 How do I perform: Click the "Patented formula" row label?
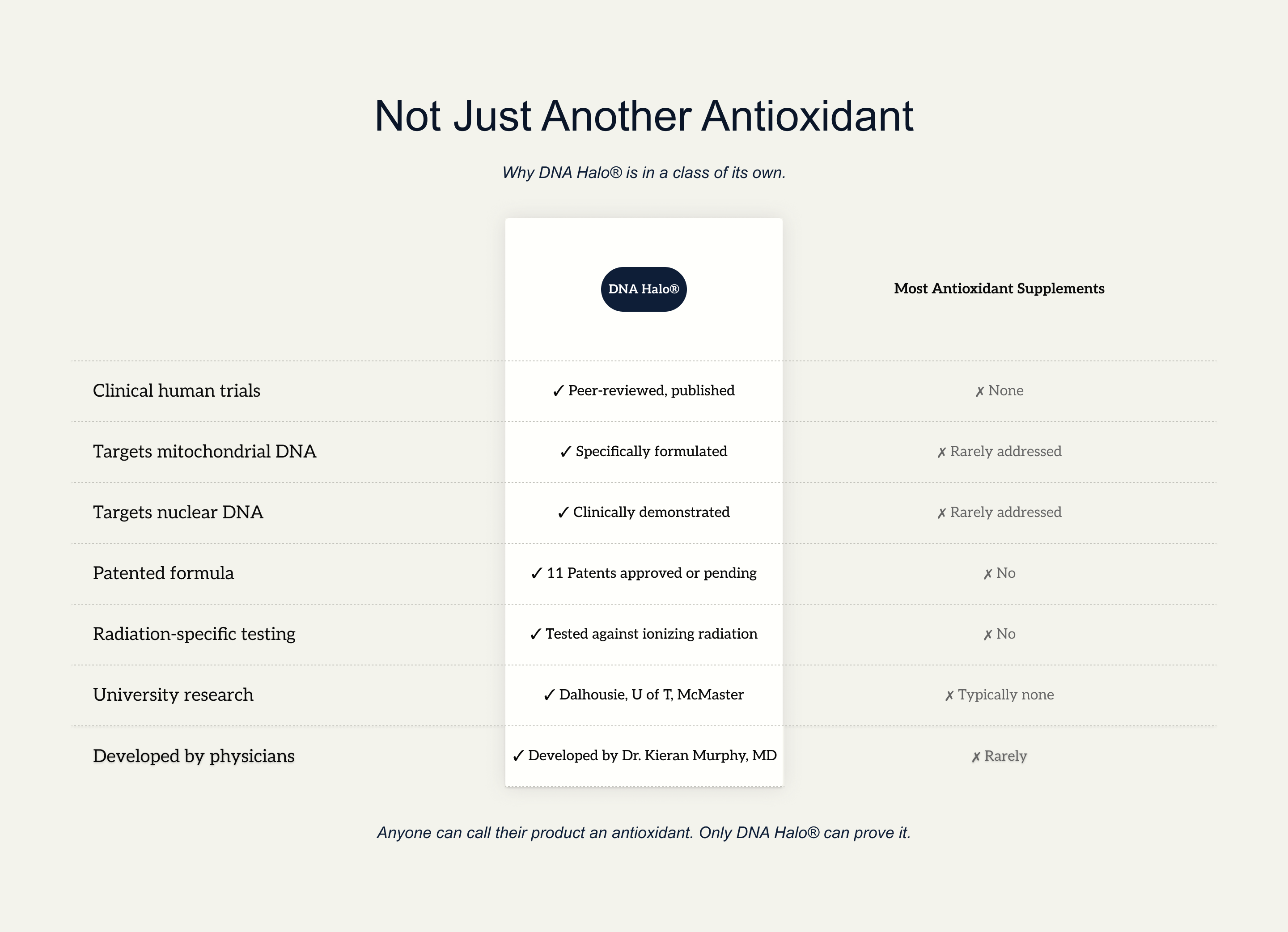[164, 573]
